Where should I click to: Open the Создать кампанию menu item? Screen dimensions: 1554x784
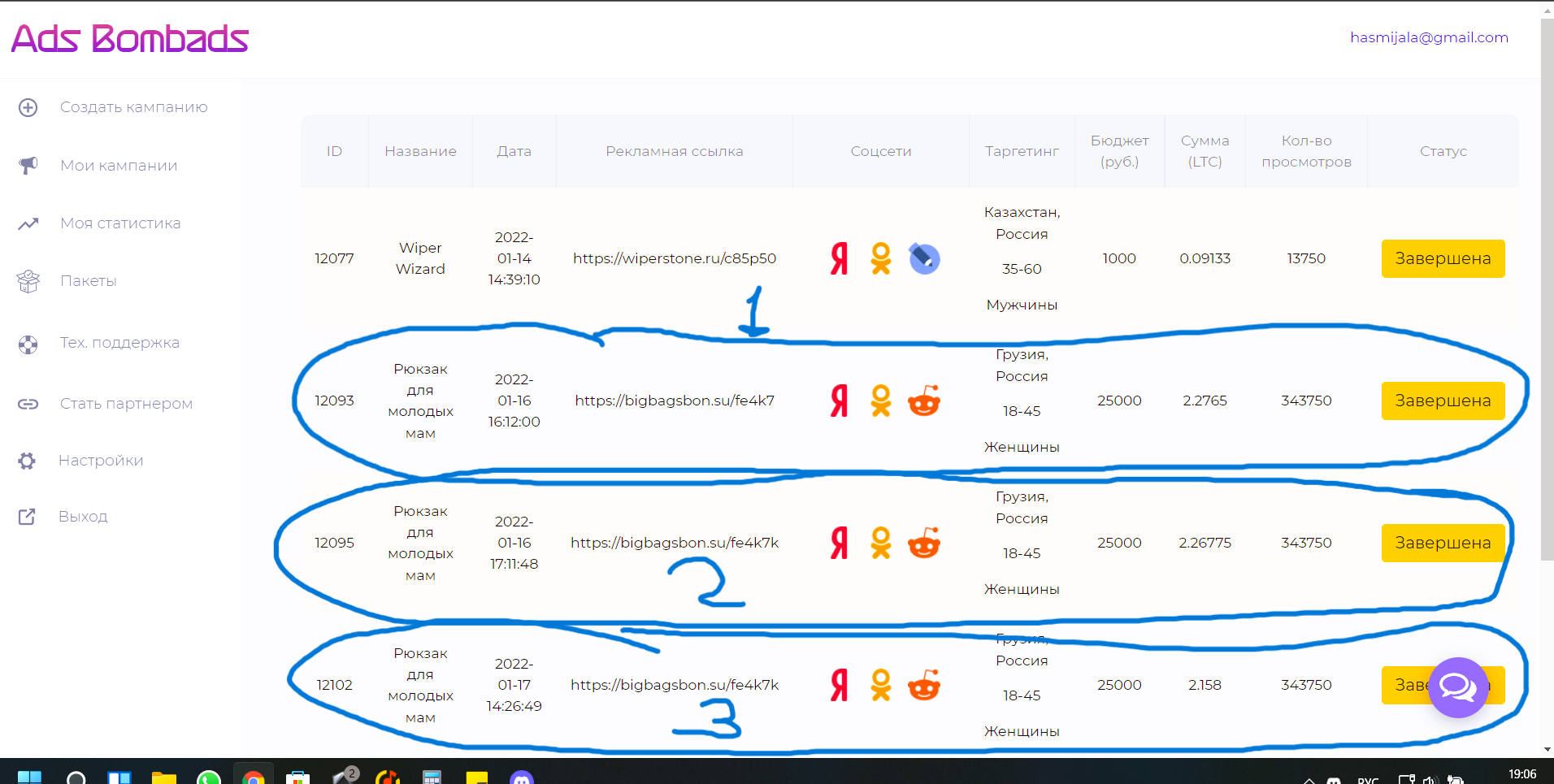click(x=134, y=107)
